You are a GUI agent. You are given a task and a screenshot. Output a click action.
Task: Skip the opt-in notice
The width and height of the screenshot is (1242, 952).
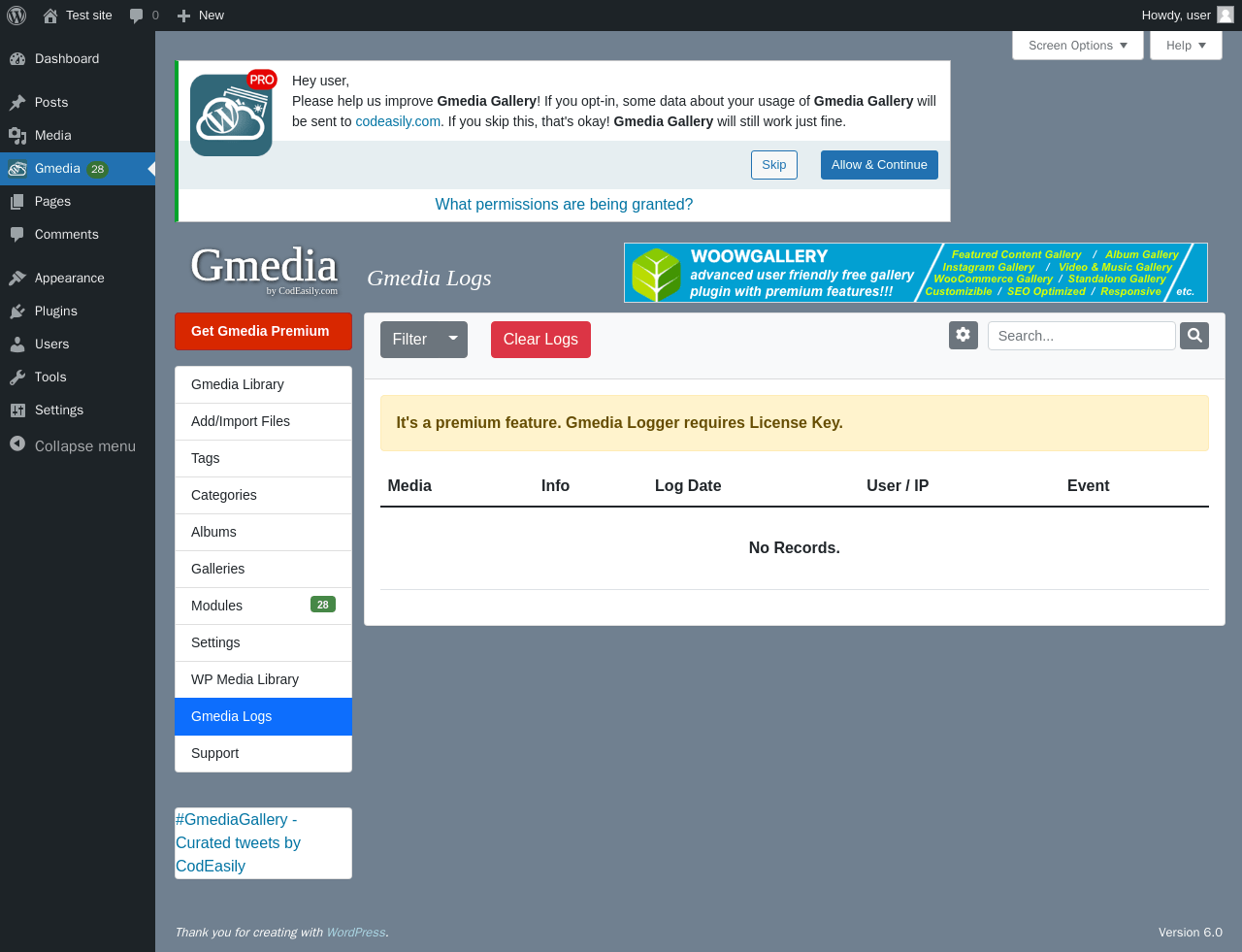point(774,165)
